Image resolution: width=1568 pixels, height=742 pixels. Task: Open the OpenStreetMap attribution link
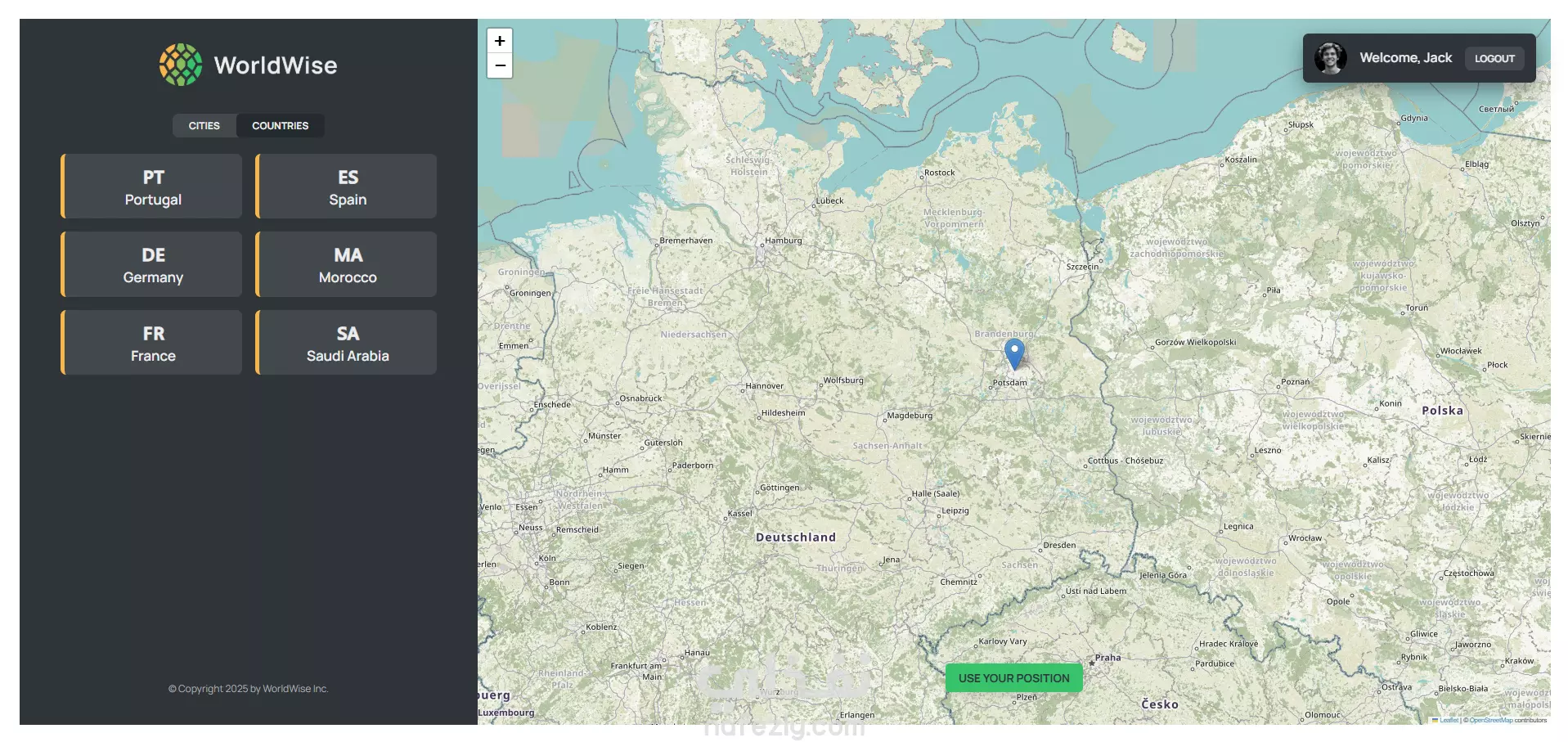(x=1490, y=720)
